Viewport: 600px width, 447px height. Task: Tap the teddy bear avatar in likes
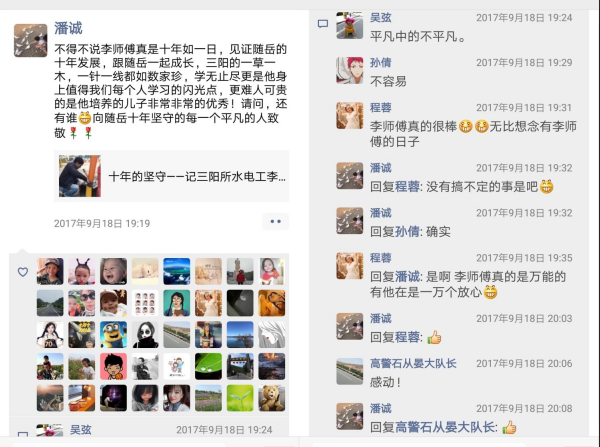pyautogui.click(x=272, y=398)
